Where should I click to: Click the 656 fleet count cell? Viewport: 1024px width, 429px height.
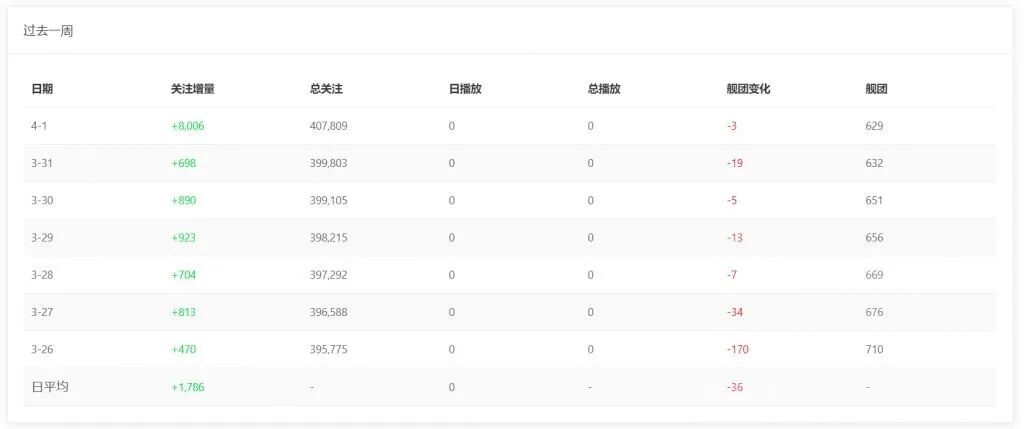[x=874, y=238]
